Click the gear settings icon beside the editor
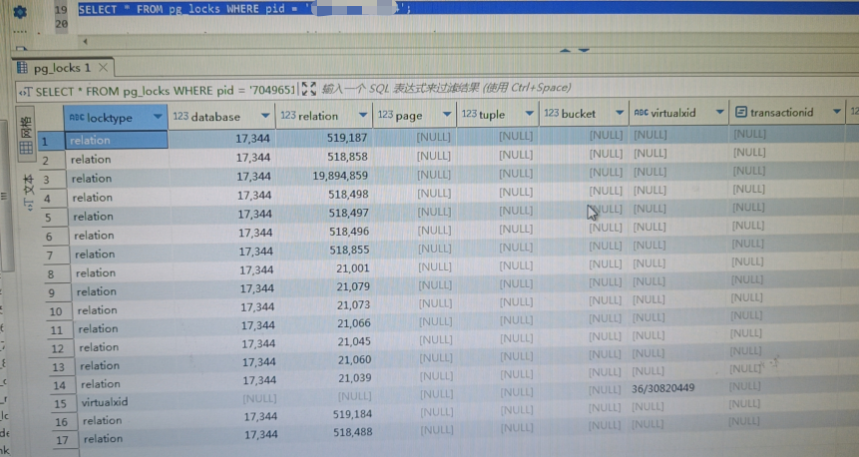 pyautogui.click(x=20, y=11)
